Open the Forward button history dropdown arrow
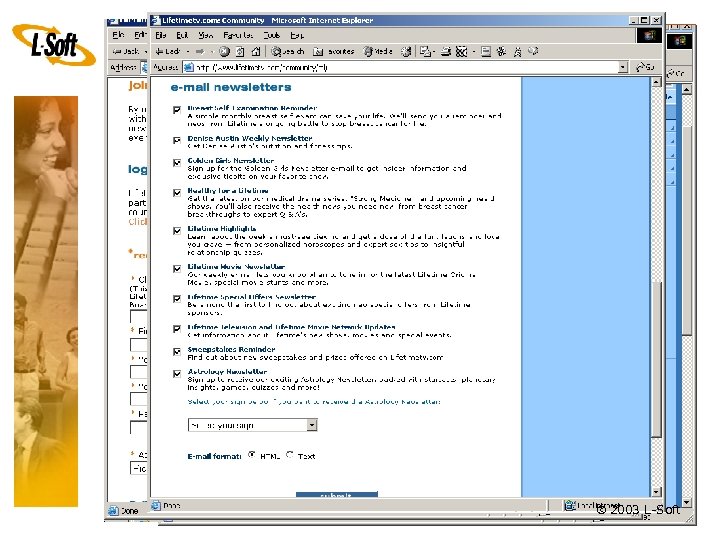 pos(212,51)
